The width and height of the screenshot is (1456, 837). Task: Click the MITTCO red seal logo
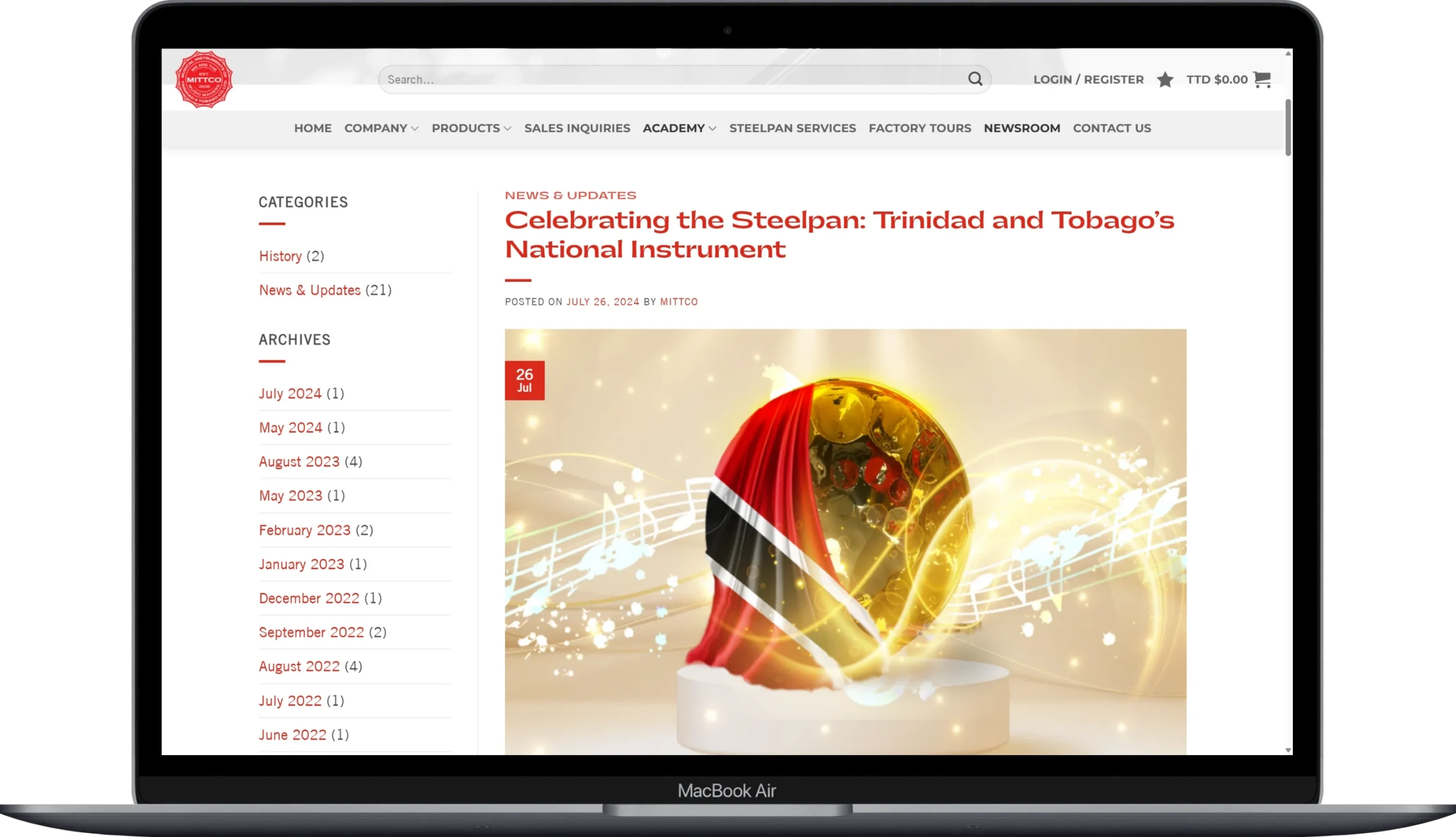click(204, 79)
